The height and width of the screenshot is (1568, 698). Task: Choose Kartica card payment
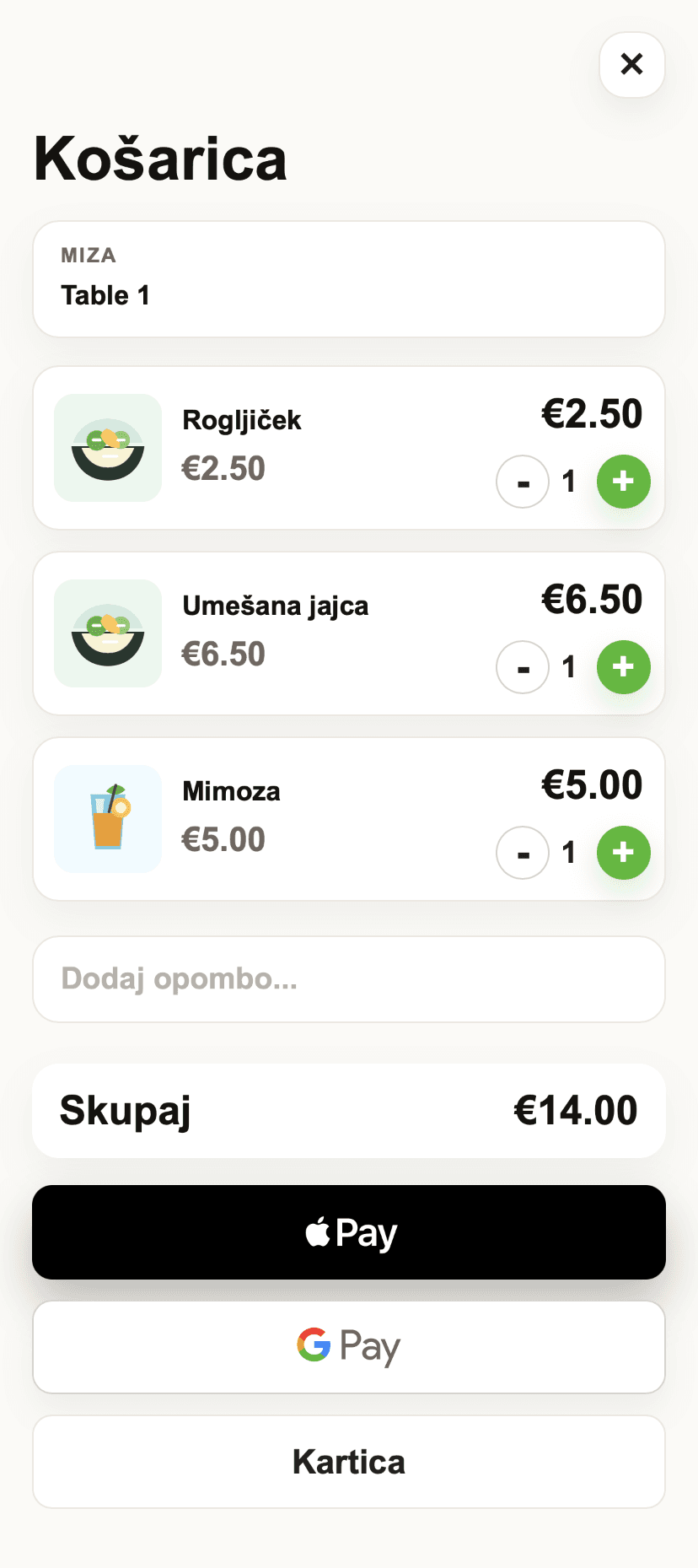click(x=349, y=1462)
